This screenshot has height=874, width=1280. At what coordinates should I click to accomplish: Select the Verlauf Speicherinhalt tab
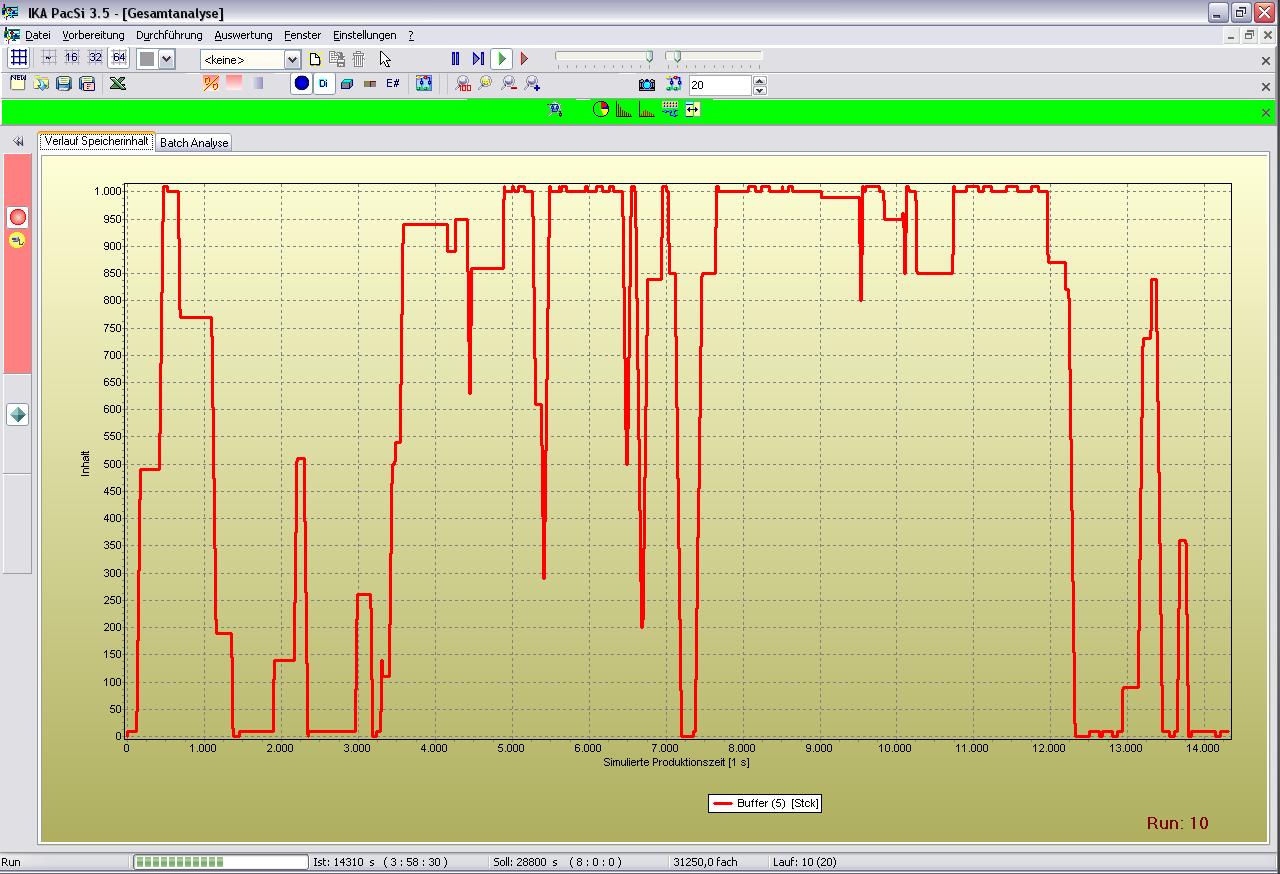coord(97,142)
